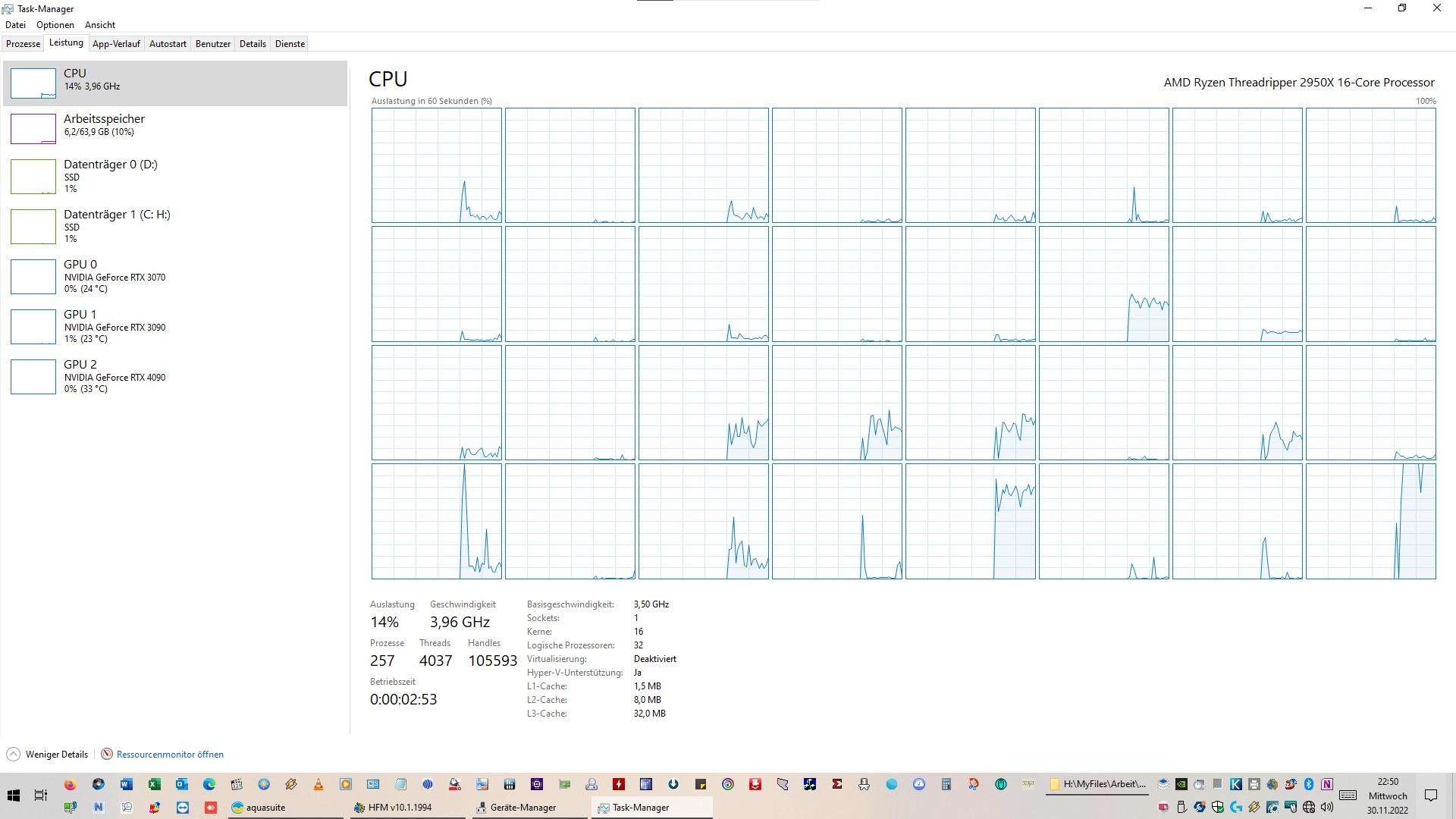Switch to the Geräte-Manager window
Viewport: 1456px width, 819px height.
tap(530, 808)
